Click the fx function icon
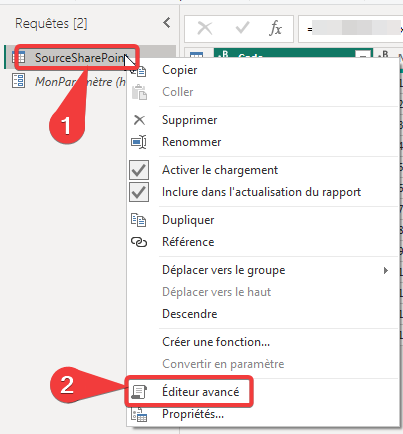 tap(276, 28)
